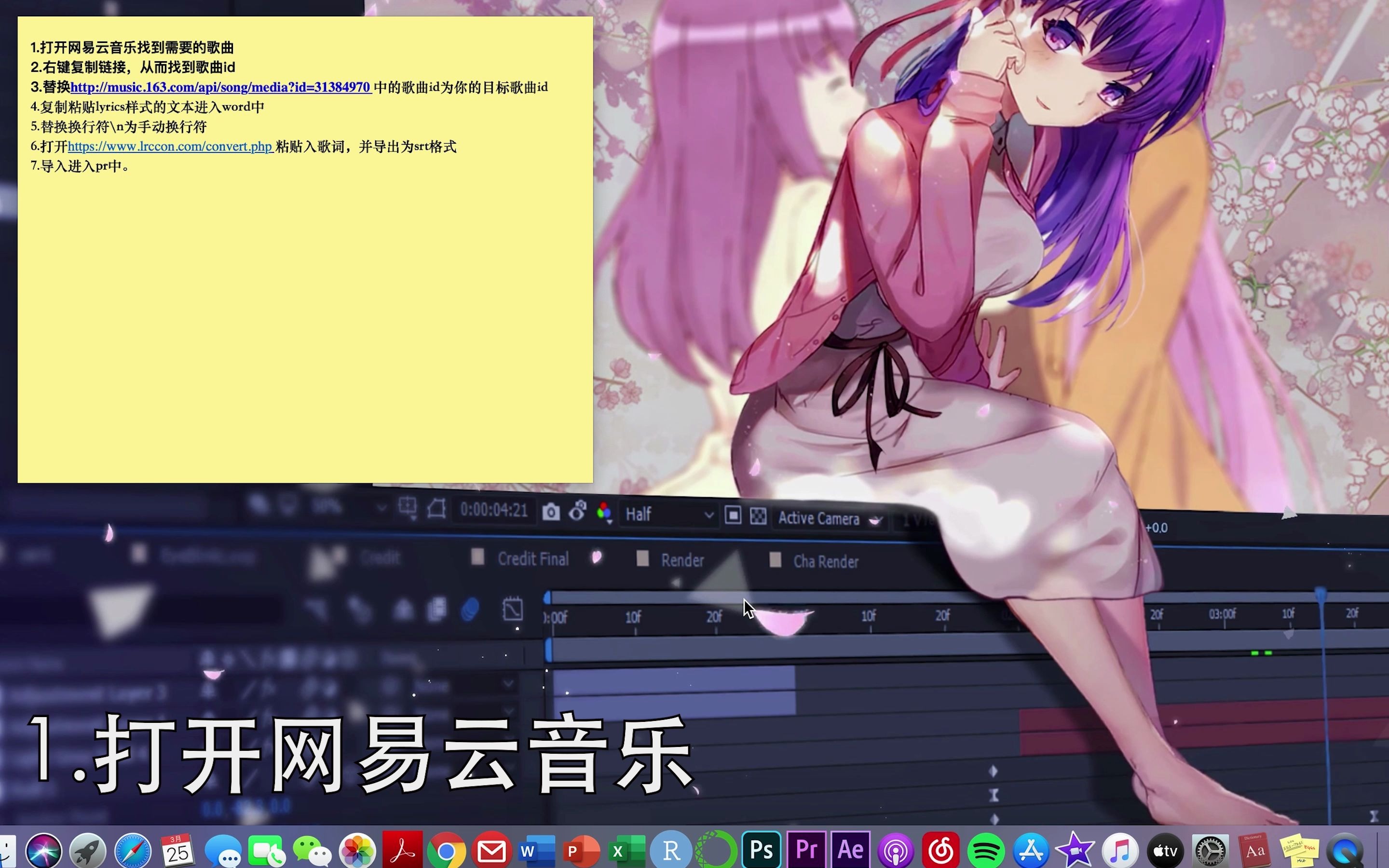
Task: Open the Calendar app showing 25
Action: (x=177, y=850)
